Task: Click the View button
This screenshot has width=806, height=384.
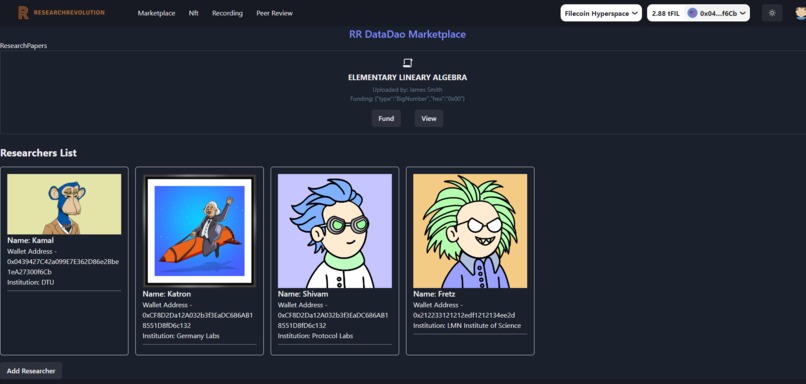Action: tap(429, 118)
